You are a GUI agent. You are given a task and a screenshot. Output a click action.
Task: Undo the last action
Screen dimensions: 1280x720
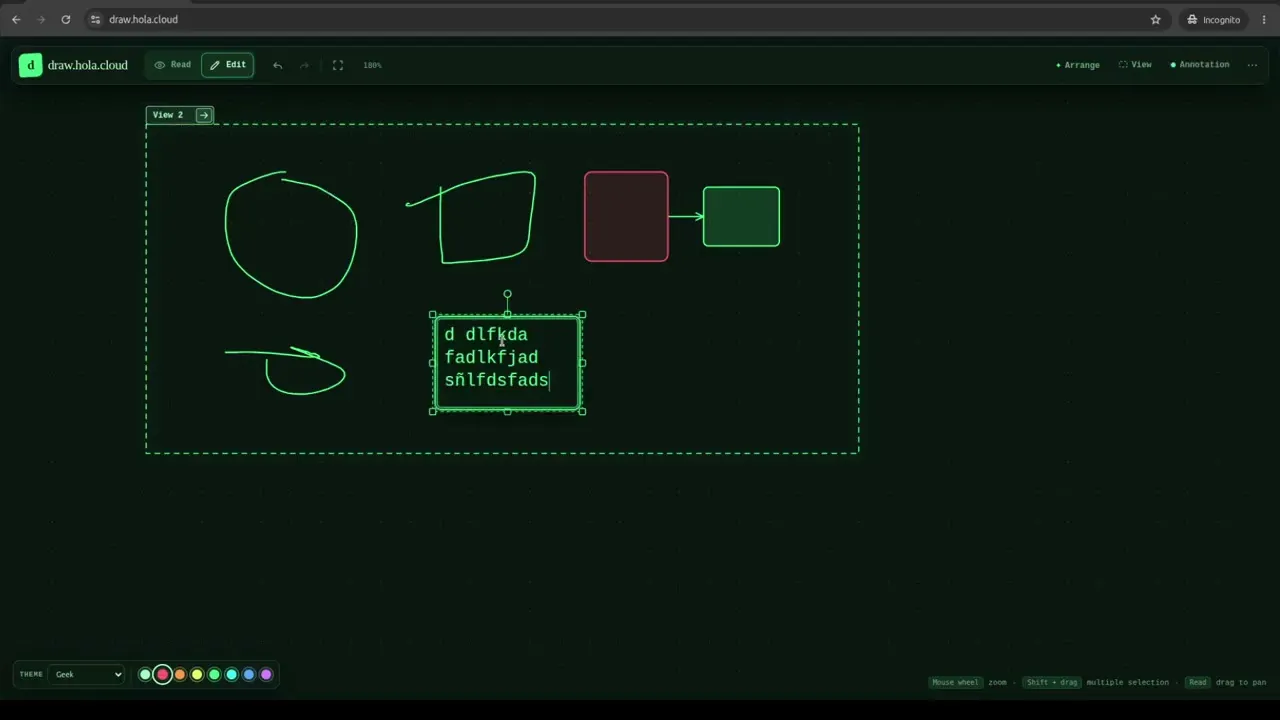pos(277,65)
